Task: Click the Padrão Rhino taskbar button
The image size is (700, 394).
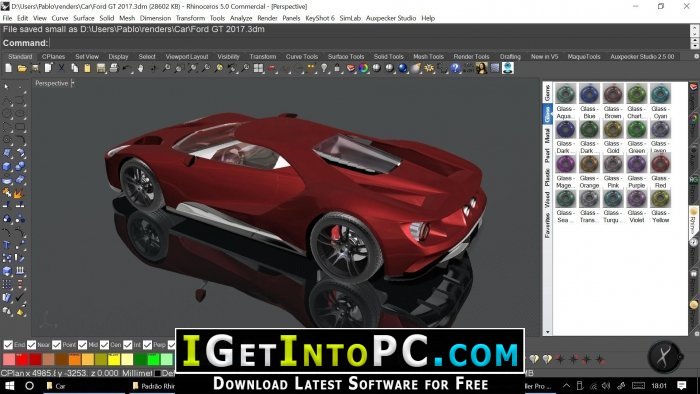Action: [x=153, y=386]
